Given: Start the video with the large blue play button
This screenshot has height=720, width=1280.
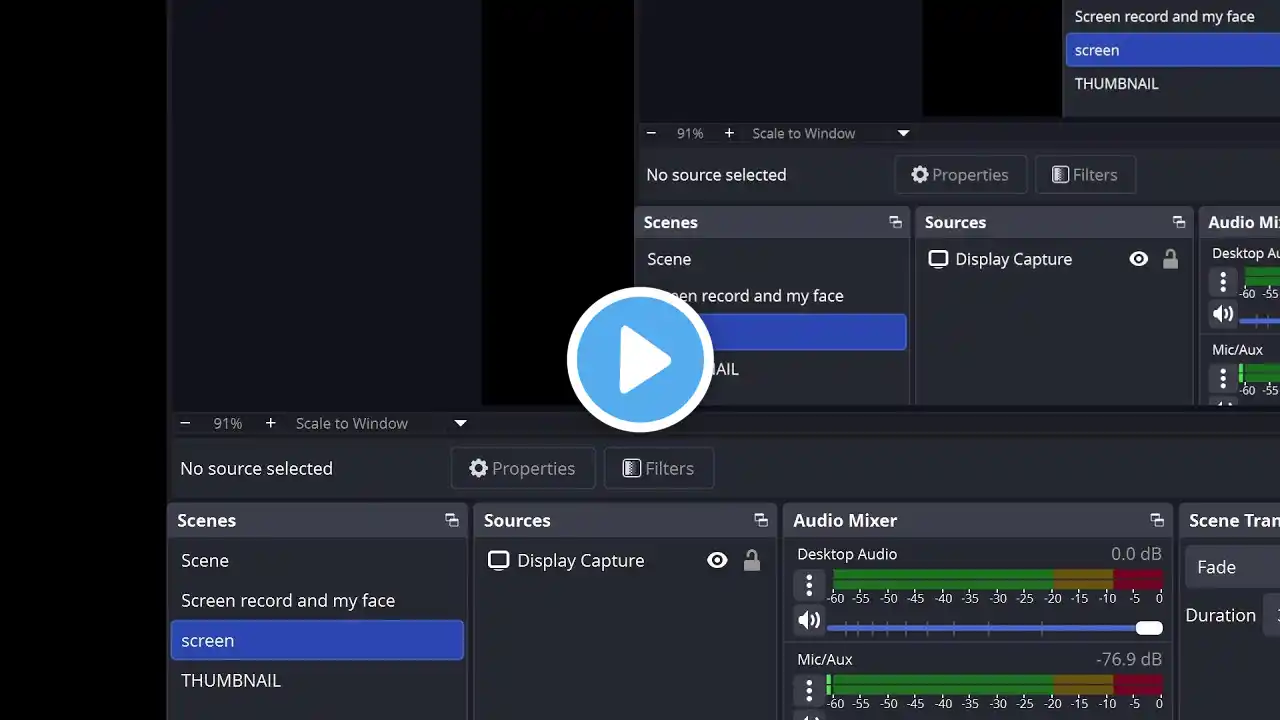Looking at the screenshot, I should (640, 360).
